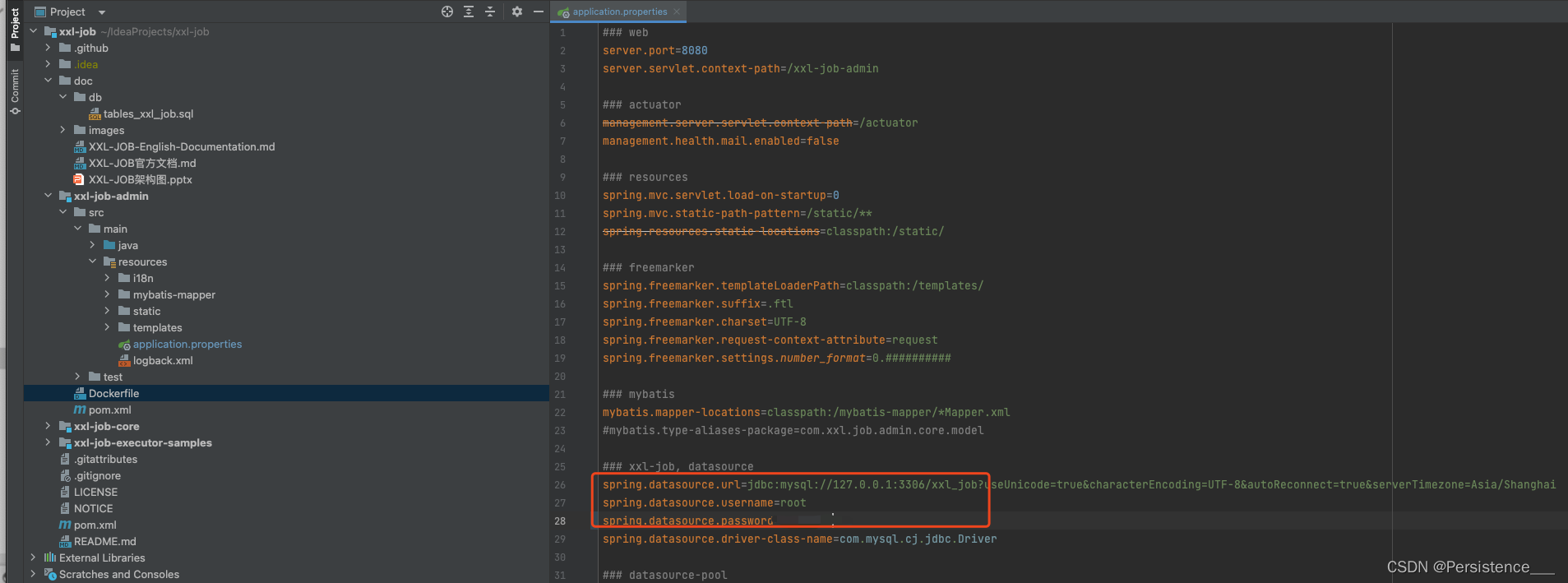
Task: Expand the java source folder
Action: 93,245
